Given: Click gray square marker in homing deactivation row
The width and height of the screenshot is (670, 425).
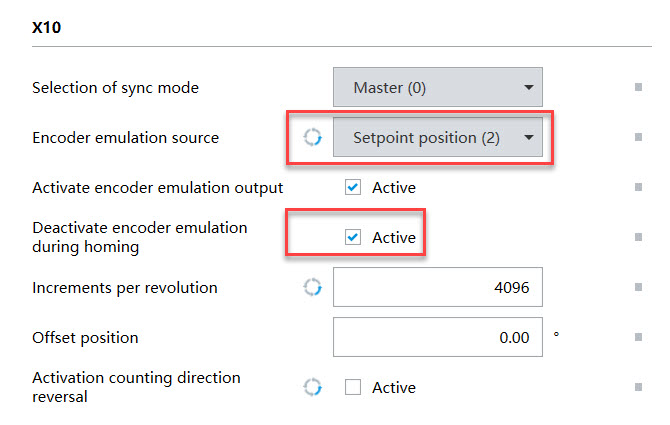Looking at the screenshot, I should tap(638, 237).
